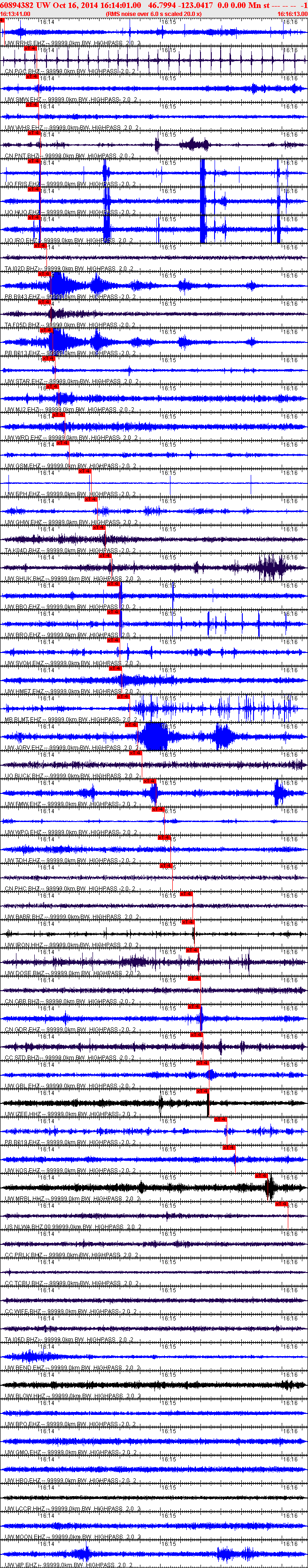Select the UW.BRO.EHZ station label
The image size is (308, 1568).
coord(24,636)
